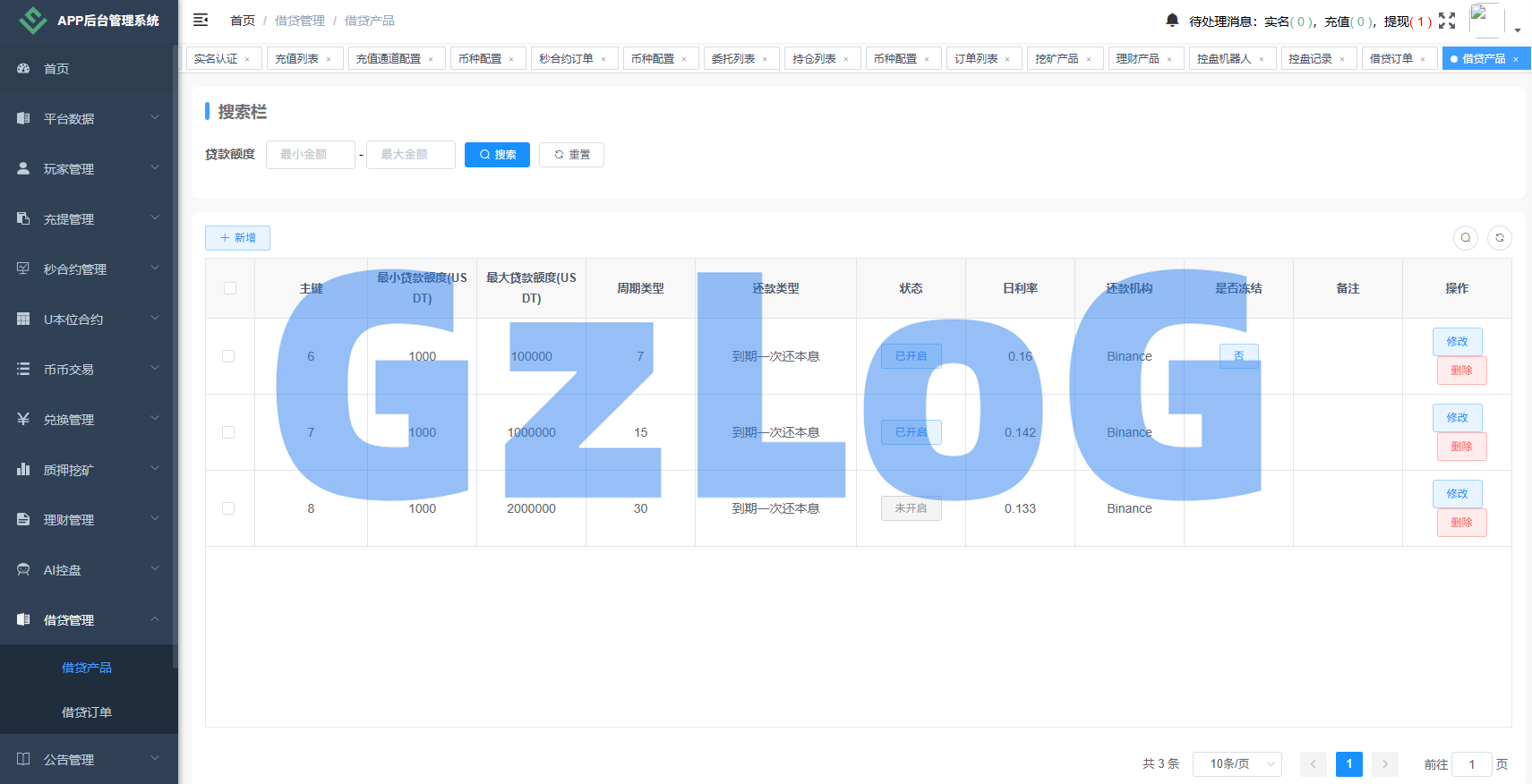
Task: Expand the U本位合约 menu chevron
Action: 155,318
